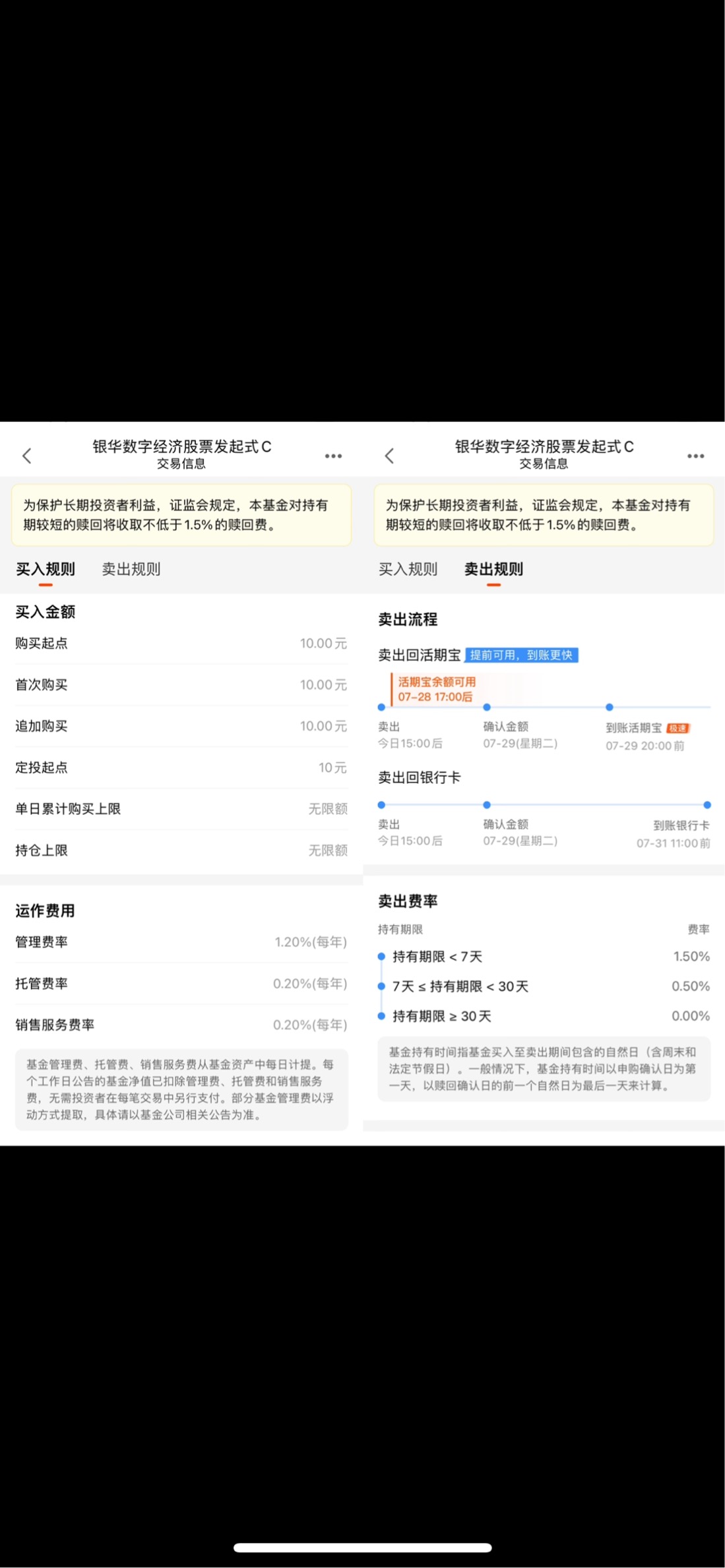The width and height of the screenshot is (725, 1568).
Task: Select 卖出规则 tab on right screen
Action: [x=493, y=569]
